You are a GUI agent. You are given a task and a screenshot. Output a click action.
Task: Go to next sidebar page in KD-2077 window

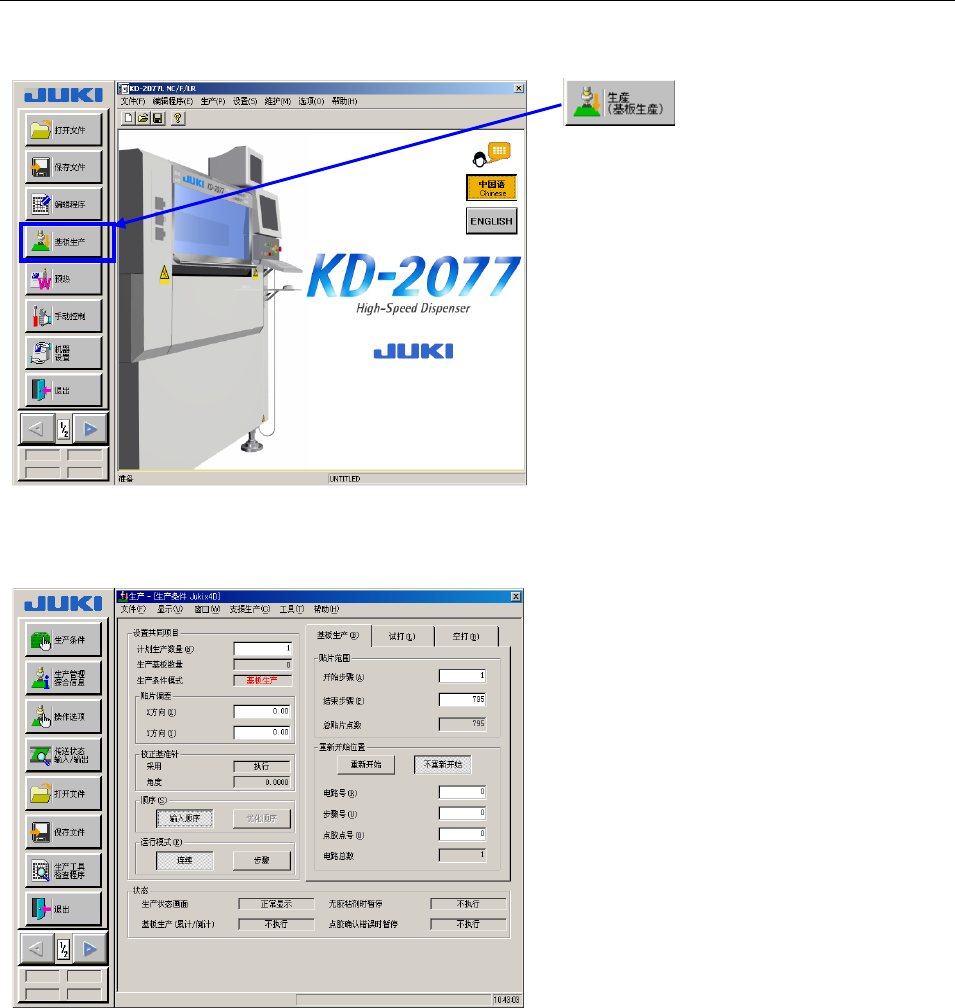90,429
